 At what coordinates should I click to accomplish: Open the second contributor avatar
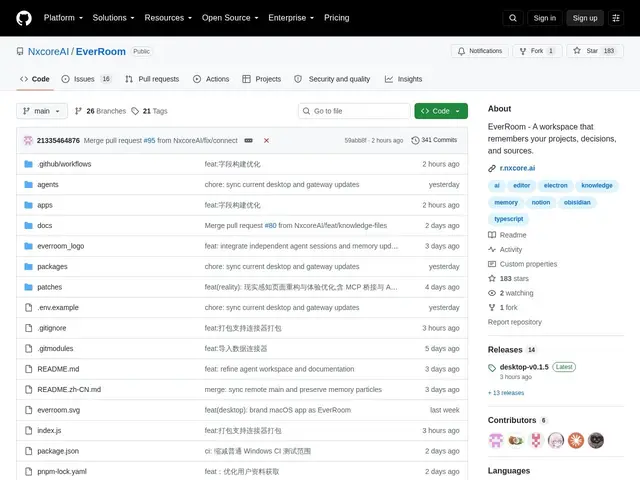[516, 440]
